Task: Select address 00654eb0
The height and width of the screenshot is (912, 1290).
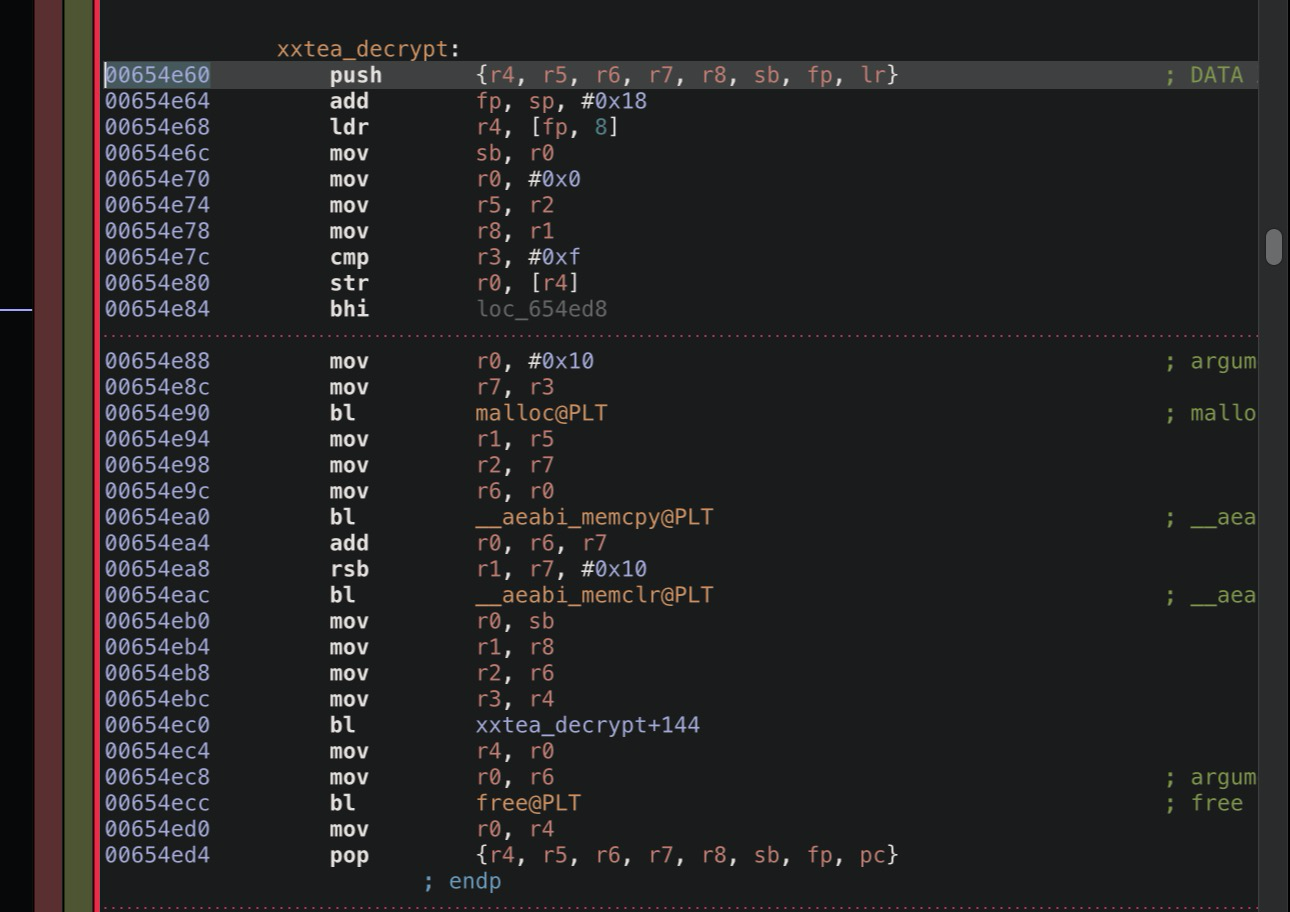Action: click(158, 621)
